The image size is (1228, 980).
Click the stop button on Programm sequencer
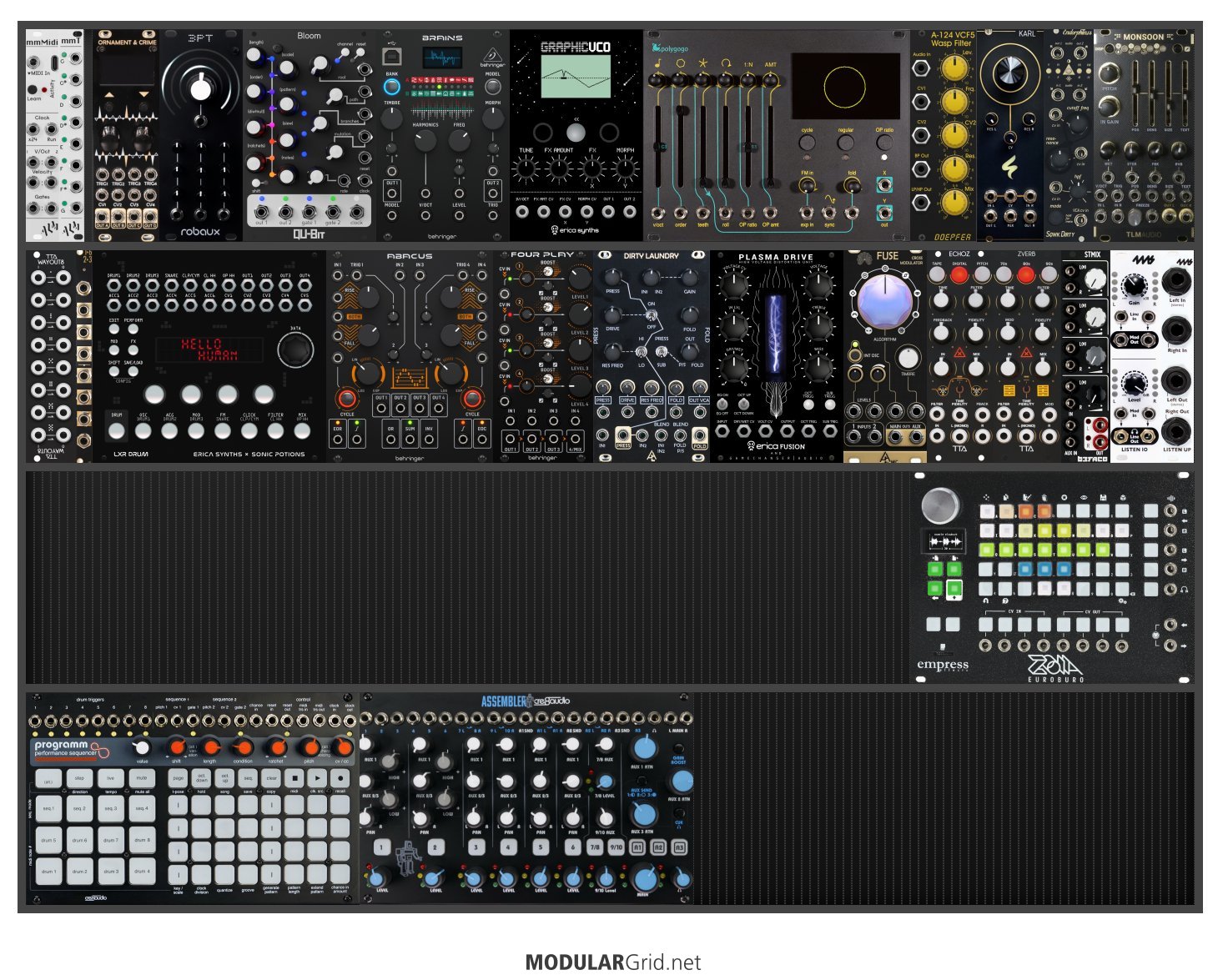click(x=294, y=778)
